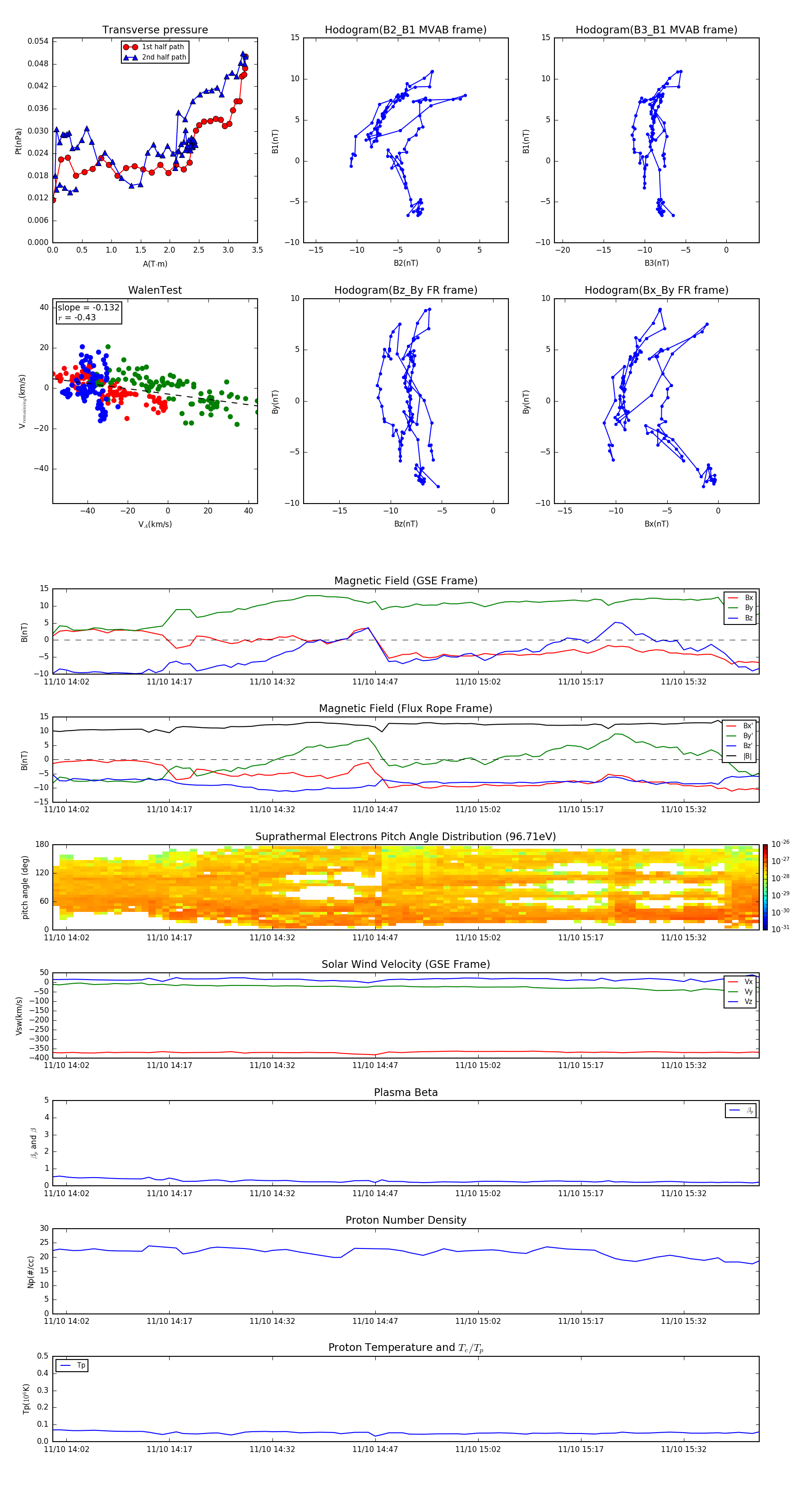Viewport: 812px width, 1489px height.
Task: Select Bz in the GSE field legend
Action: [x=740, y=618]
